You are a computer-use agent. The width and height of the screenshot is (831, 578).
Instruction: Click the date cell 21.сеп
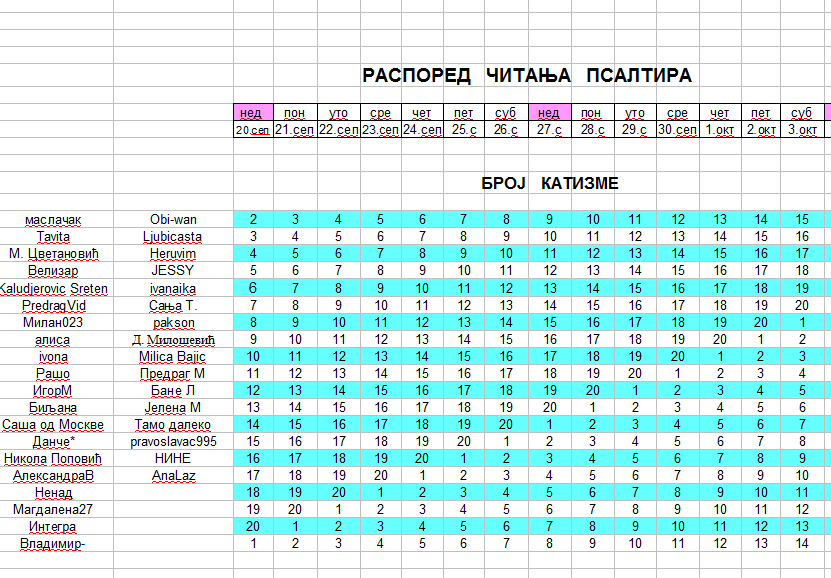295,129
